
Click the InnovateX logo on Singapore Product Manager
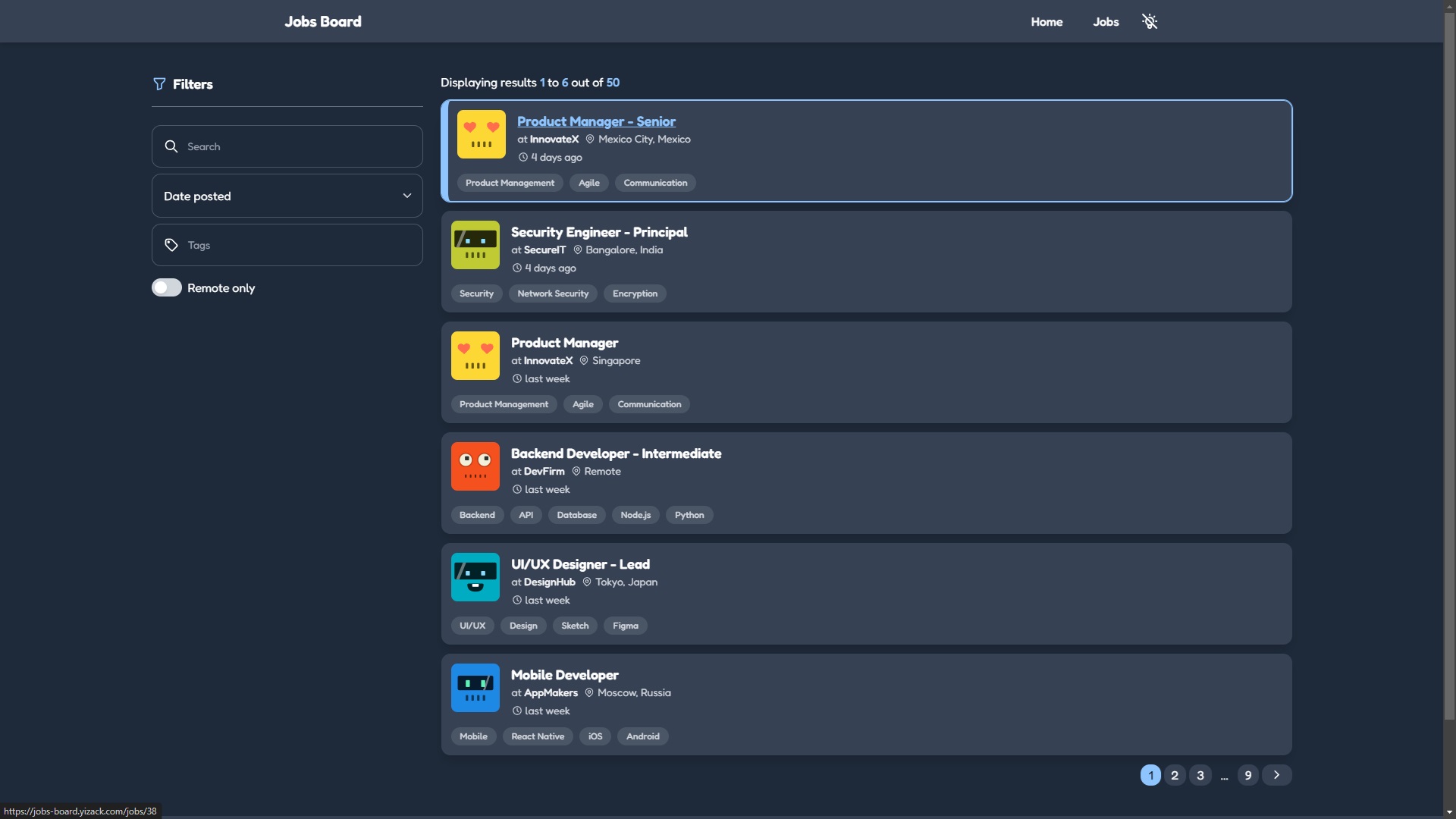point(475,356)
